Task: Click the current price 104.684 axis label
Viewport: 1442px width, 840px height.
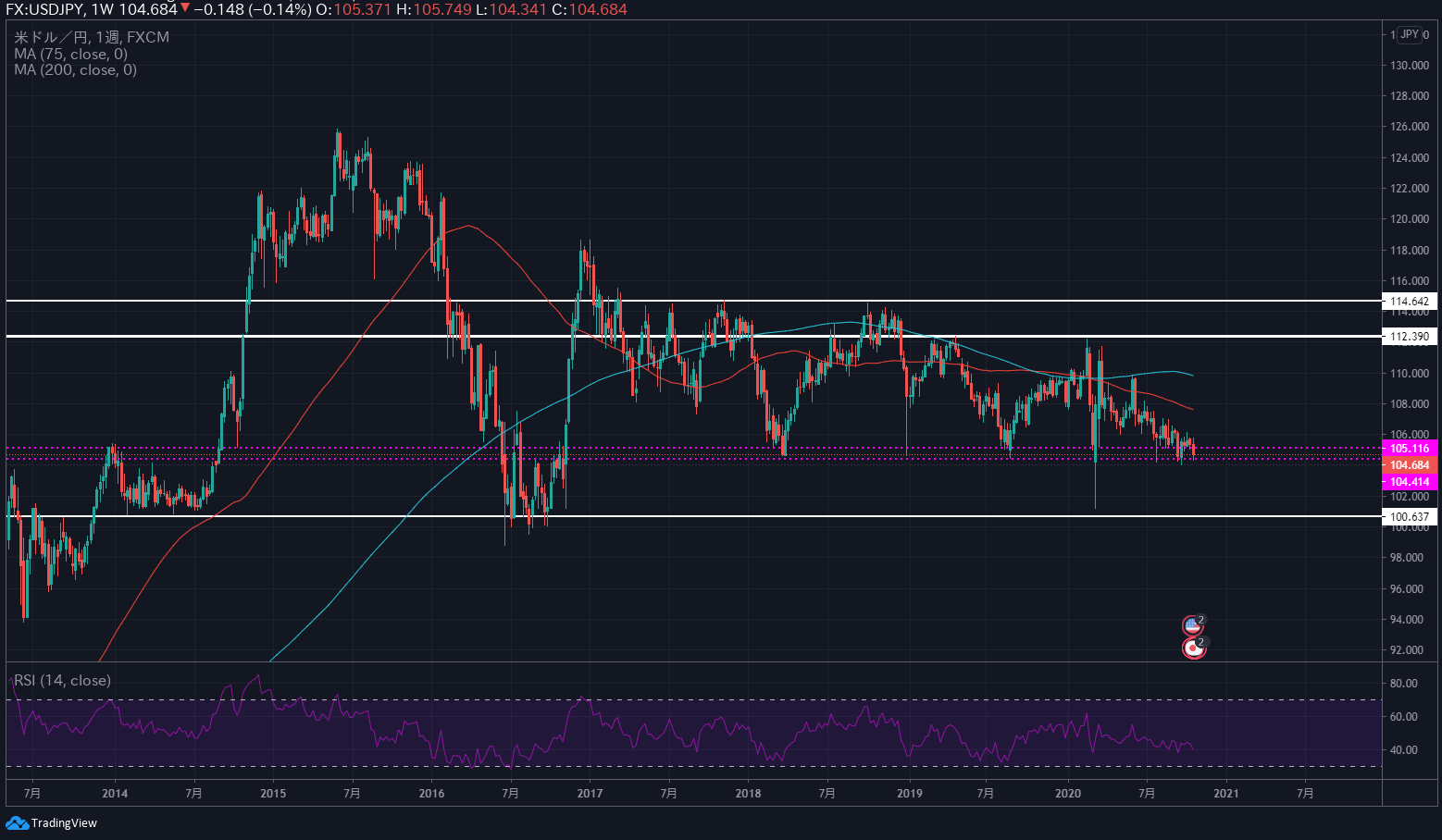Action: 1409,465
